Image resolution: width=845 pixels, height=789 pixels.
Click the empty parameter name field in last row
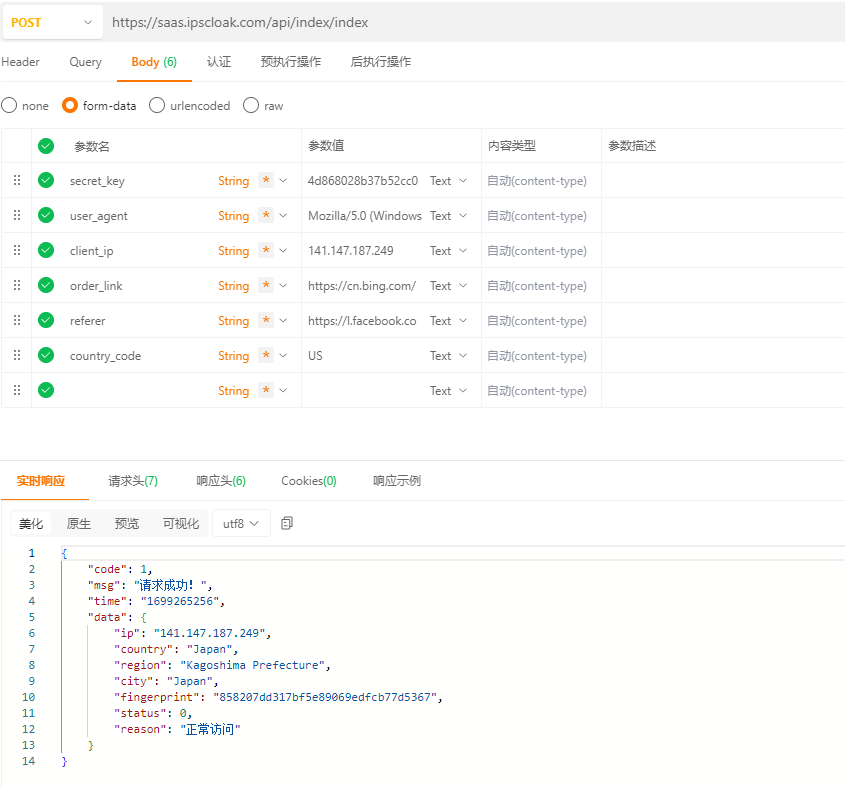click(x=140, y=390)
